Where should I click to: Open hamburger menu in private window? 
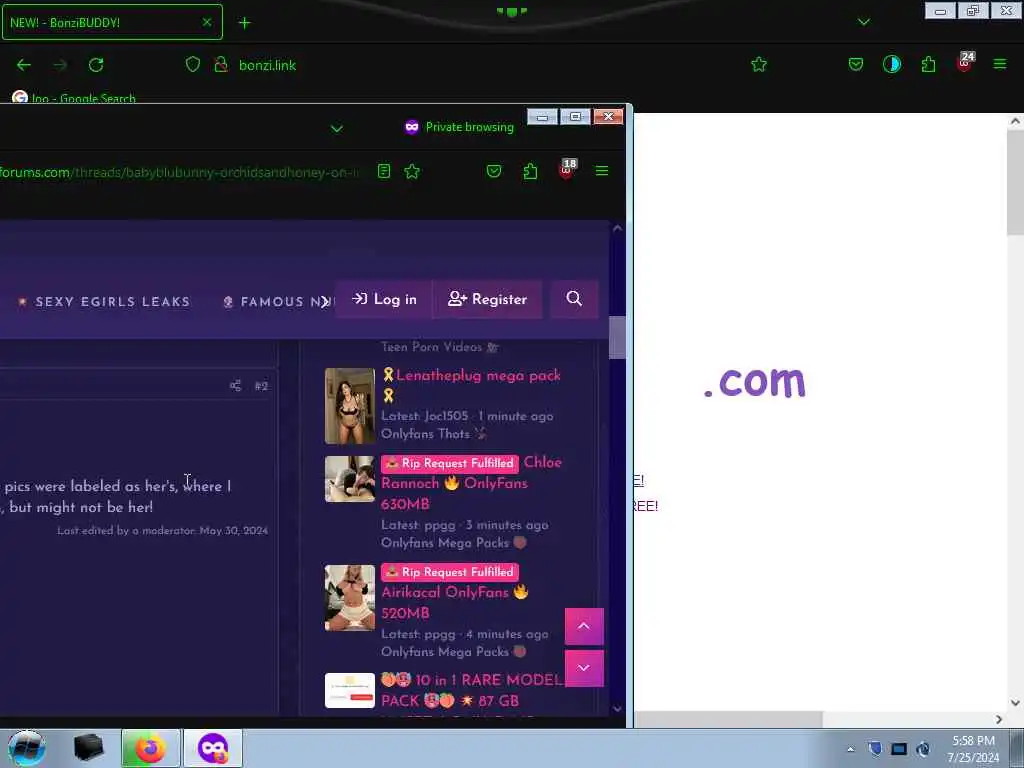click(601, 171)
